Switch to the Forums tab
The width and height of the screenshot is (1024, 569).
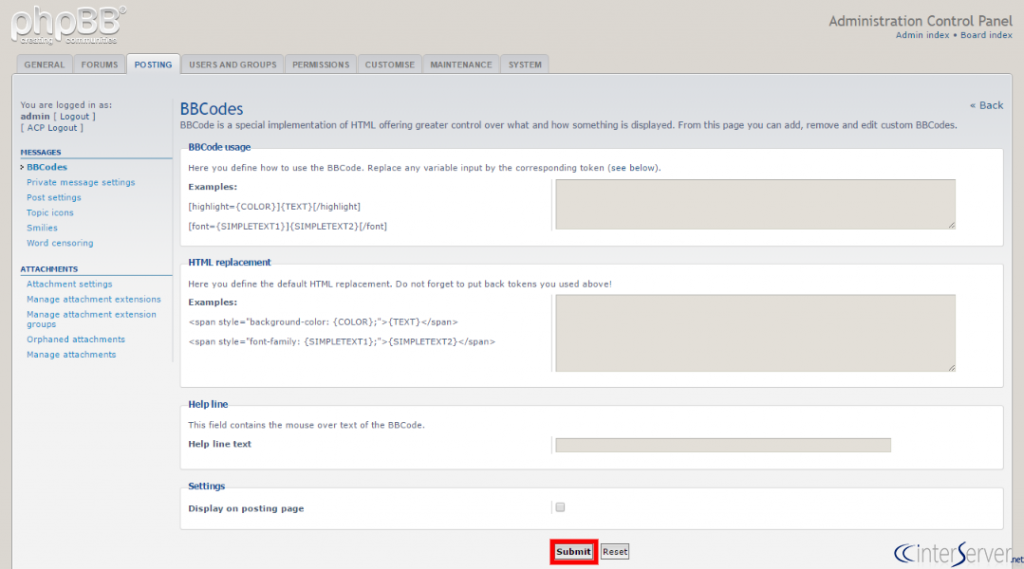pyautogui.click(x=99, y=65)
